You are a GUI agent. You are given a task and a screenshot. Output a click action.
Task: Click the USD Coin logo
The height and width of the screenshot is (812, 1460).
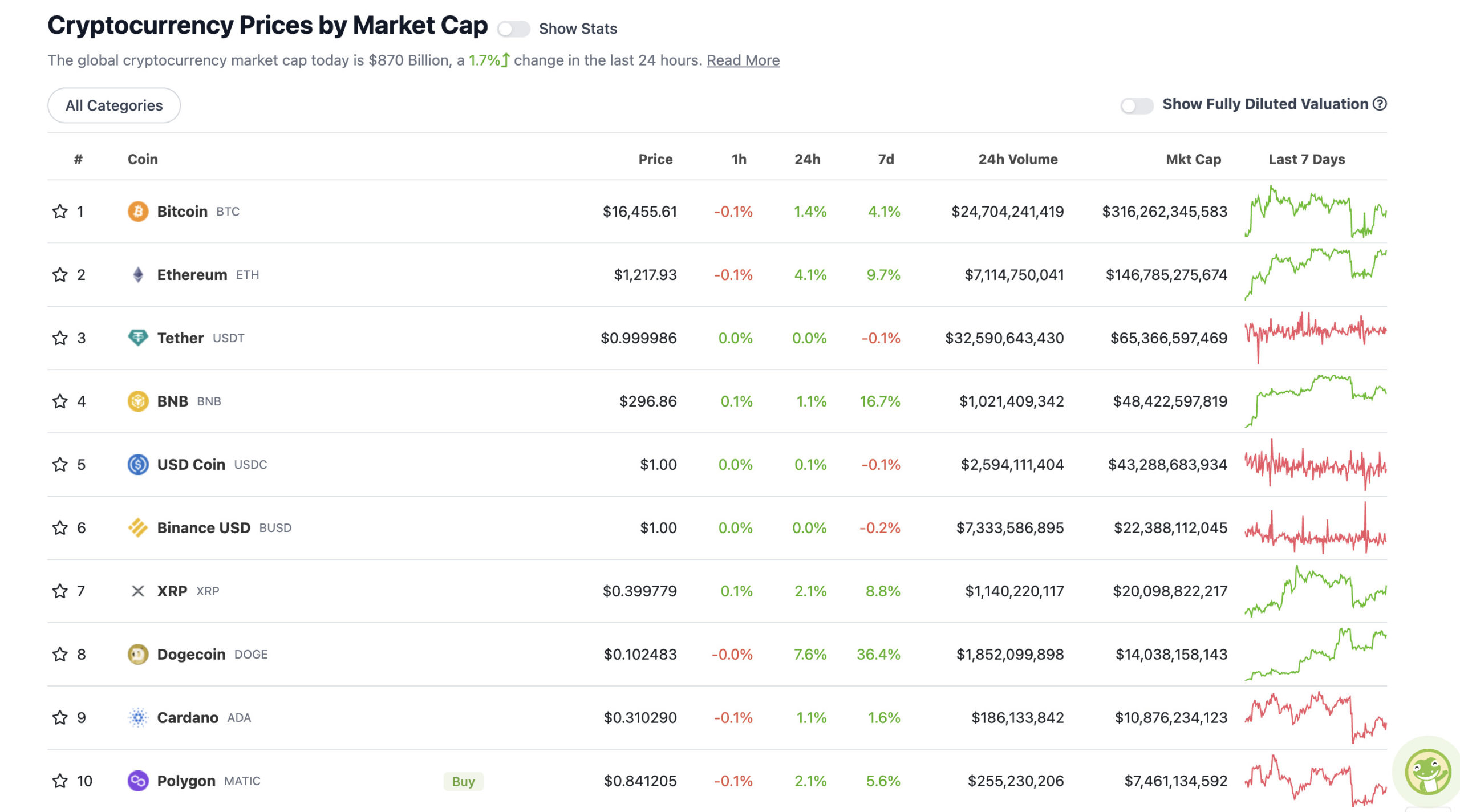pyautogui.click(x=138, y=465)
